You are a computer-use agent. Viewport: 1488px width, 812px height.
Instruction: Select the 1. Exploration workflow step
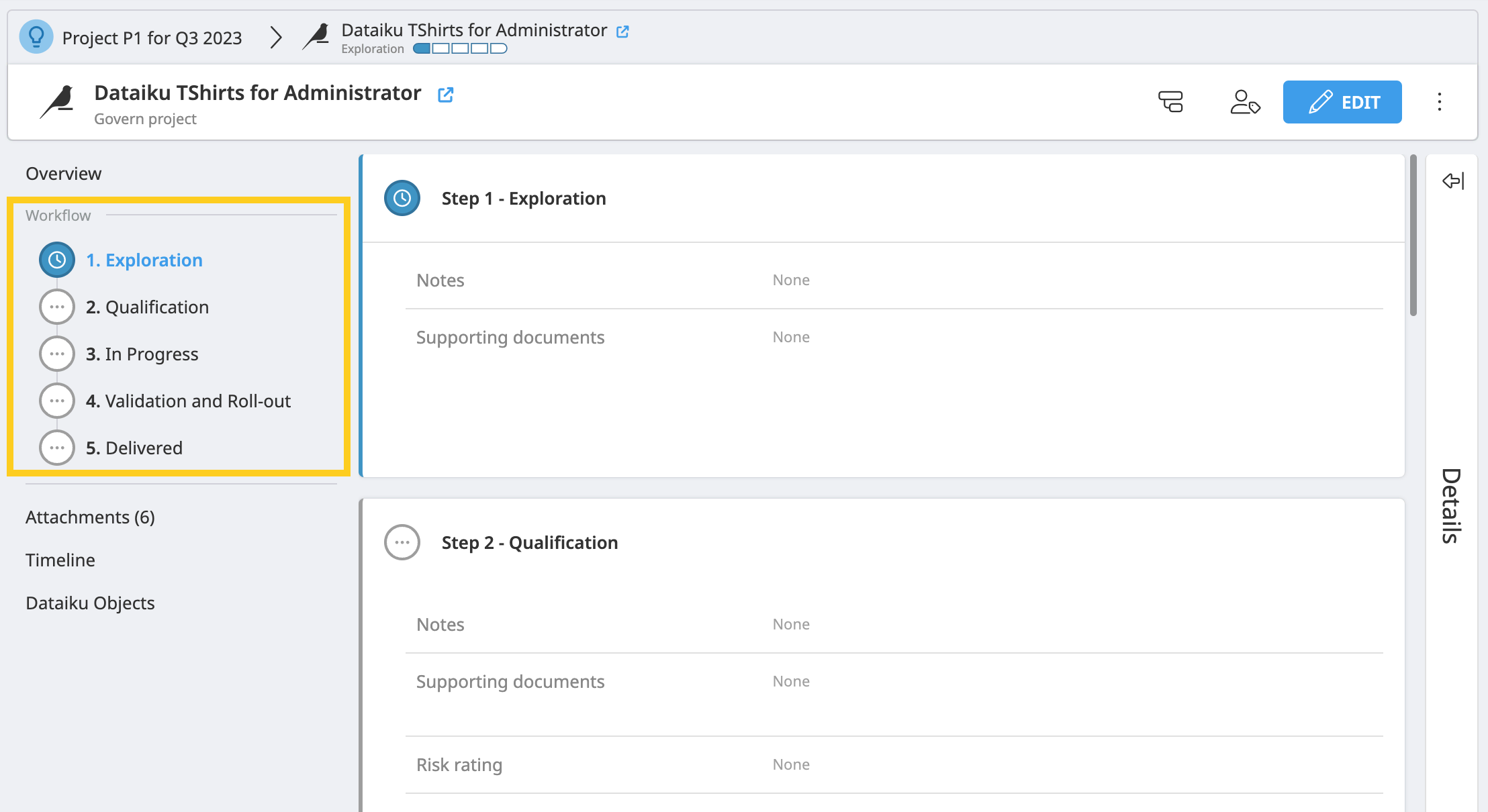[x=144, y=260]
